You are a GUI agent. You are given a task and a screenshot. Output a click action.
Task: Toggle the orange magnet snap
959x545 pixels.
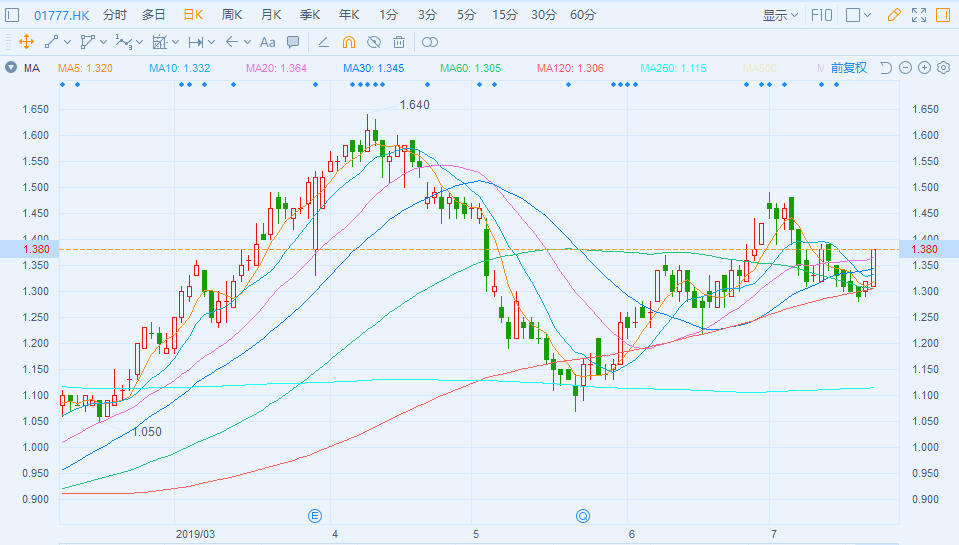349,42
